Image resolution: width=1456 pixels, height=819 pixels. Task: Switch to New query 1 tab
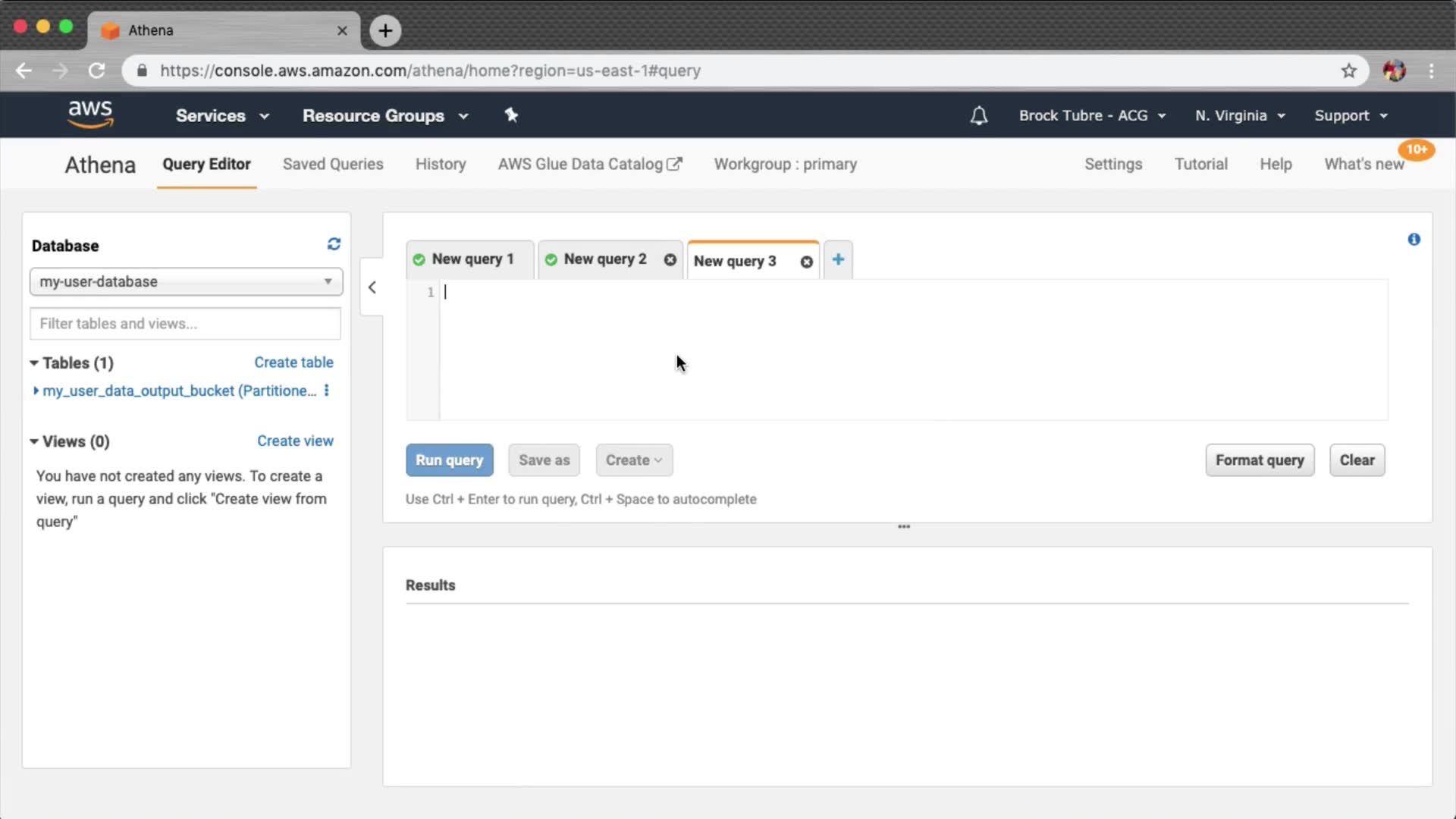point(472,259)
